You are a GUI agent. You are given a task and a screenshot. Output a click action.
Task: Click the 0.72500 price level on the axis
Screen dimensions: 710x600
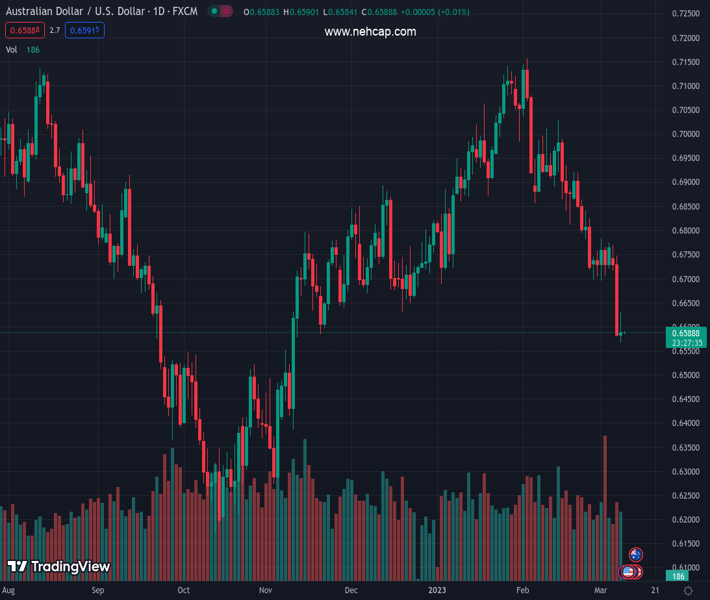click(685, 14)
